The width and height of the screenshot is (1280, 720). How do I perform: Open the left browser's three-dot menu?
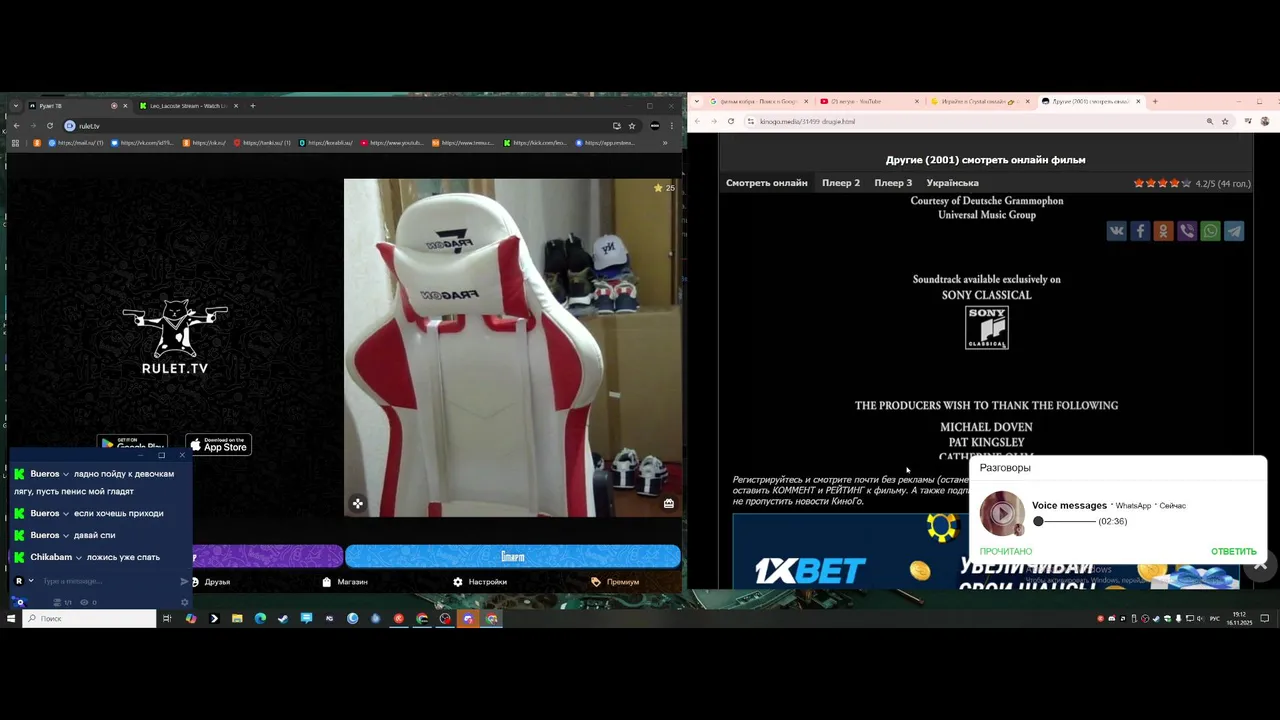click(x=671, y=126)
